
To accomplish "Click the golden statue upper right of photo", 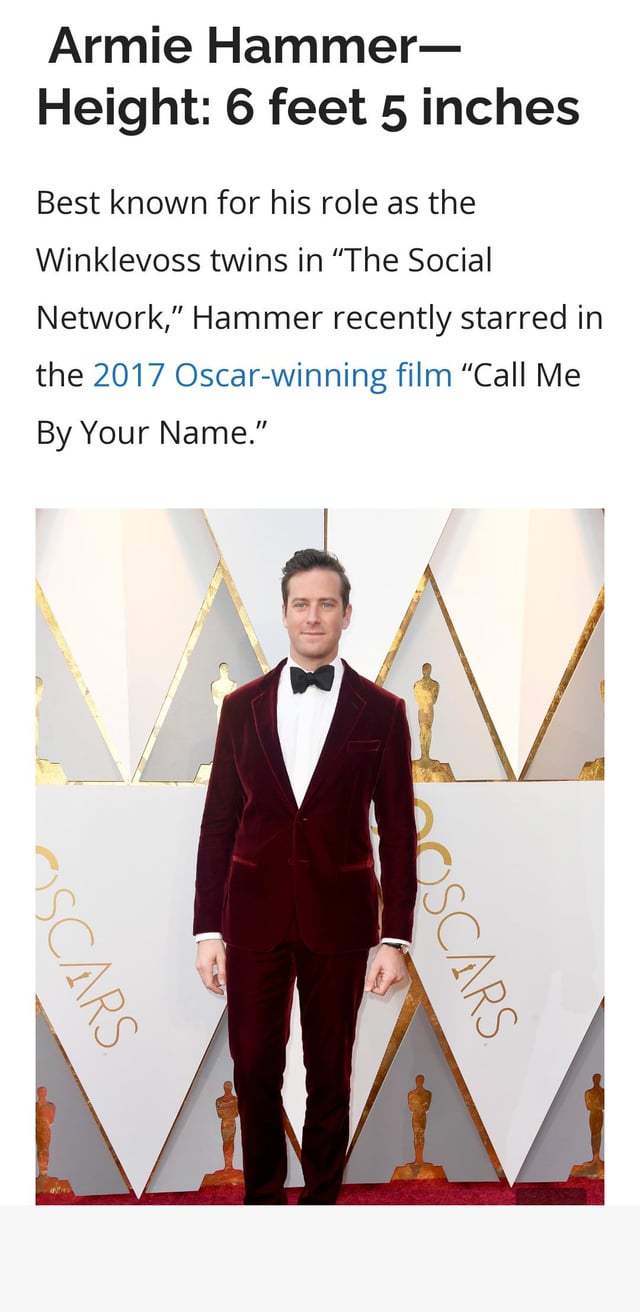I will [428, 720].
